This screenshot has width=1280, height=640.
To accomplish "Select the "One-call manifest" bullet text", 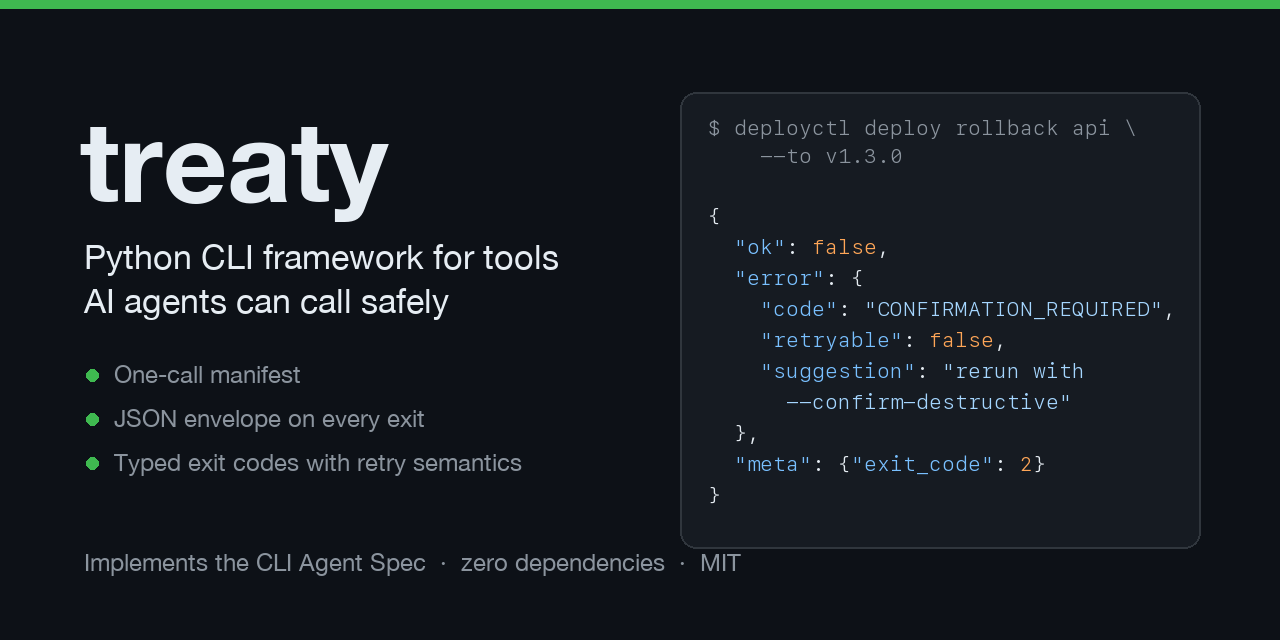I will point(207,375).
